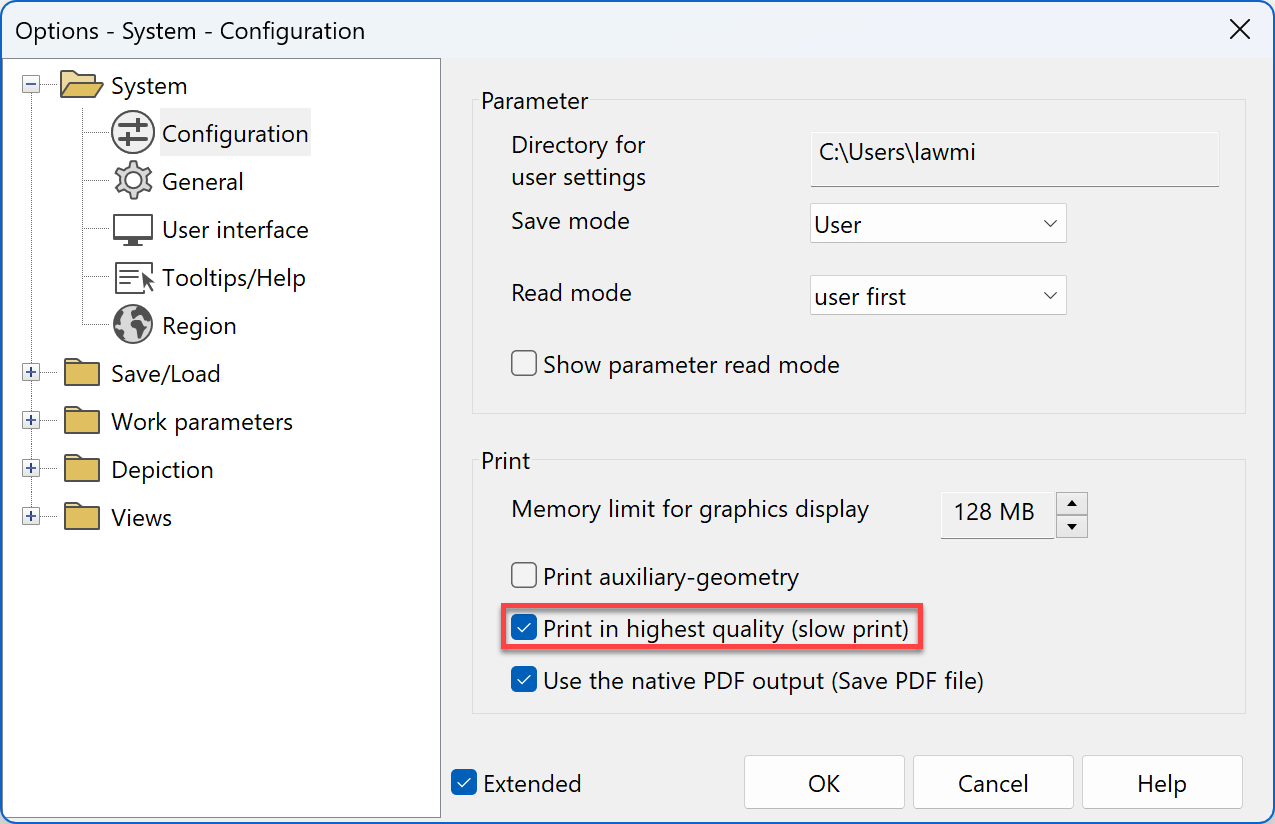Click the Views folder icon

pos(80,516)
